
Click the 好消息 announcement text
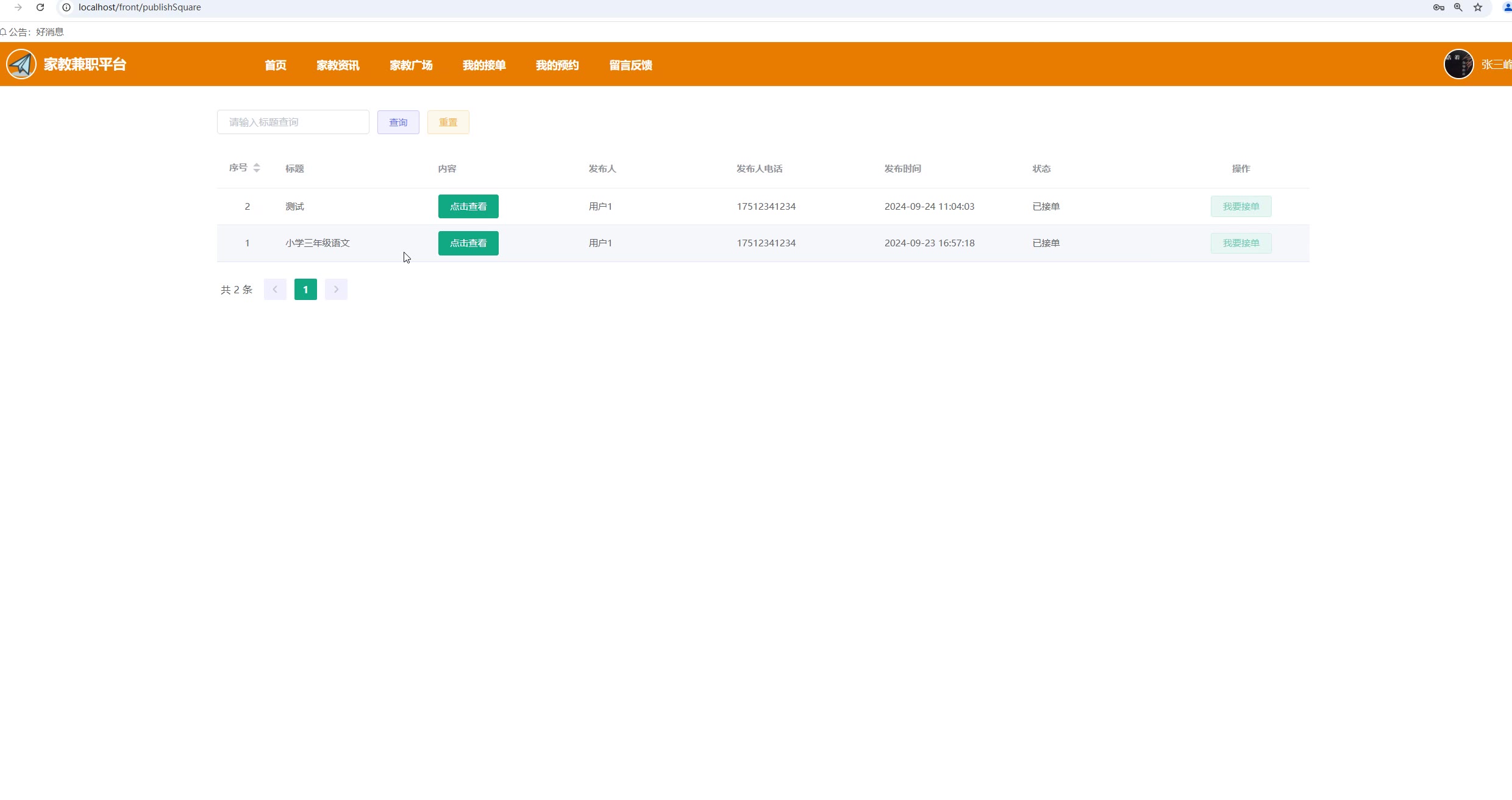point(50,32)
